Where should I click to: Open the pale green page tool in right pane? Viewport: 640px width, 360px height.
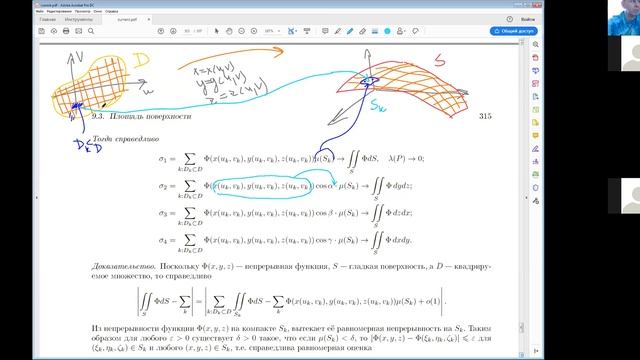(x=536, y=110)
